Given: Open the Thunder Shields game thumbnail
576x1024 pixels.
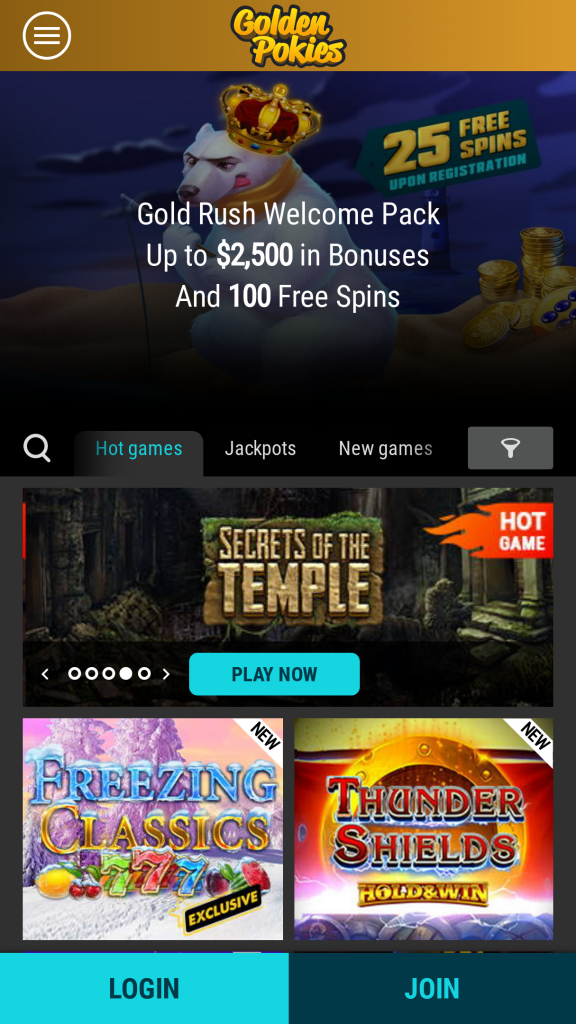Looking at the screenshot, I should pyautogui.click(x=423, y=829).
